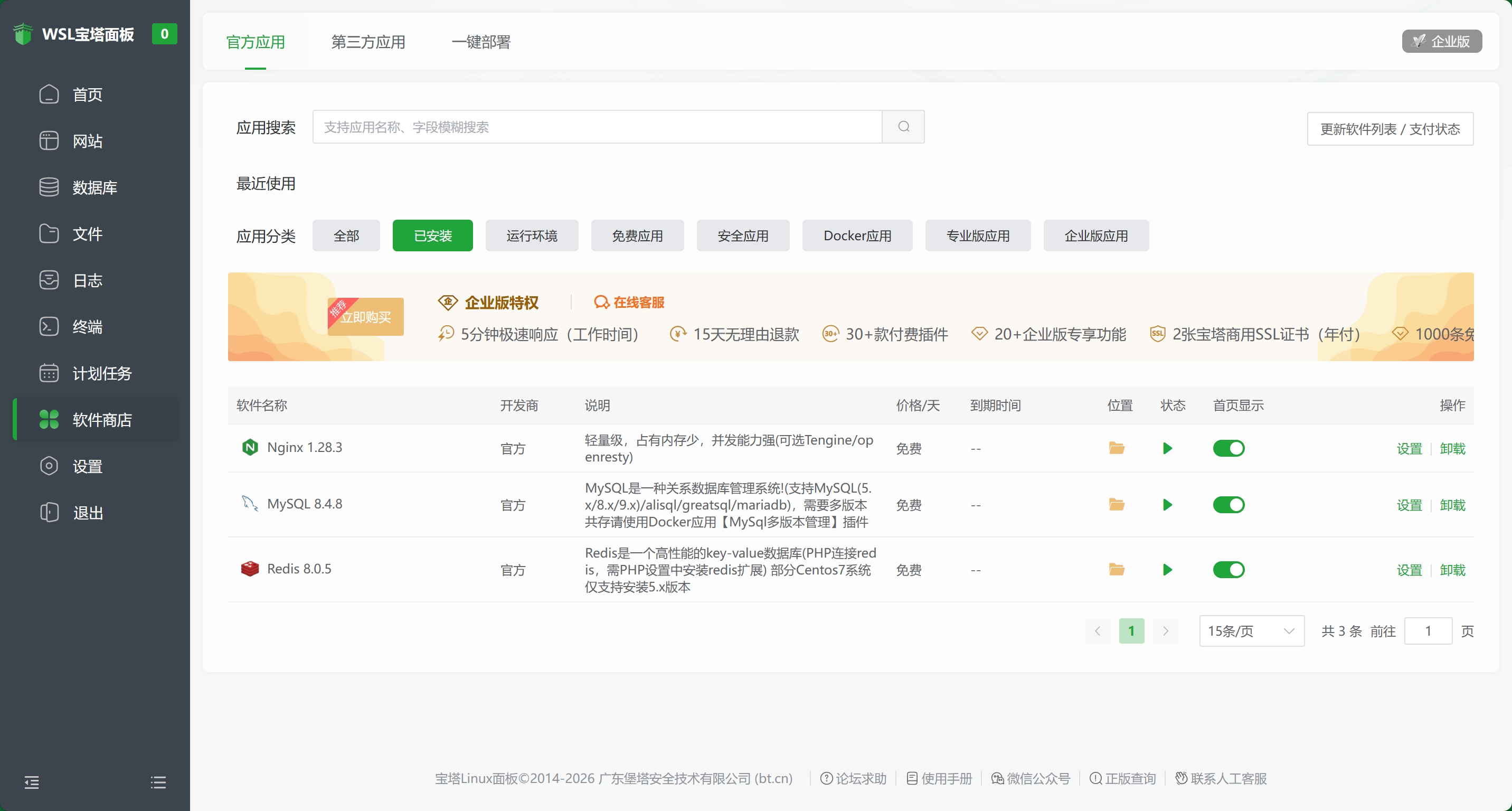Filter by 全部 category

click(x=346, y=235)
